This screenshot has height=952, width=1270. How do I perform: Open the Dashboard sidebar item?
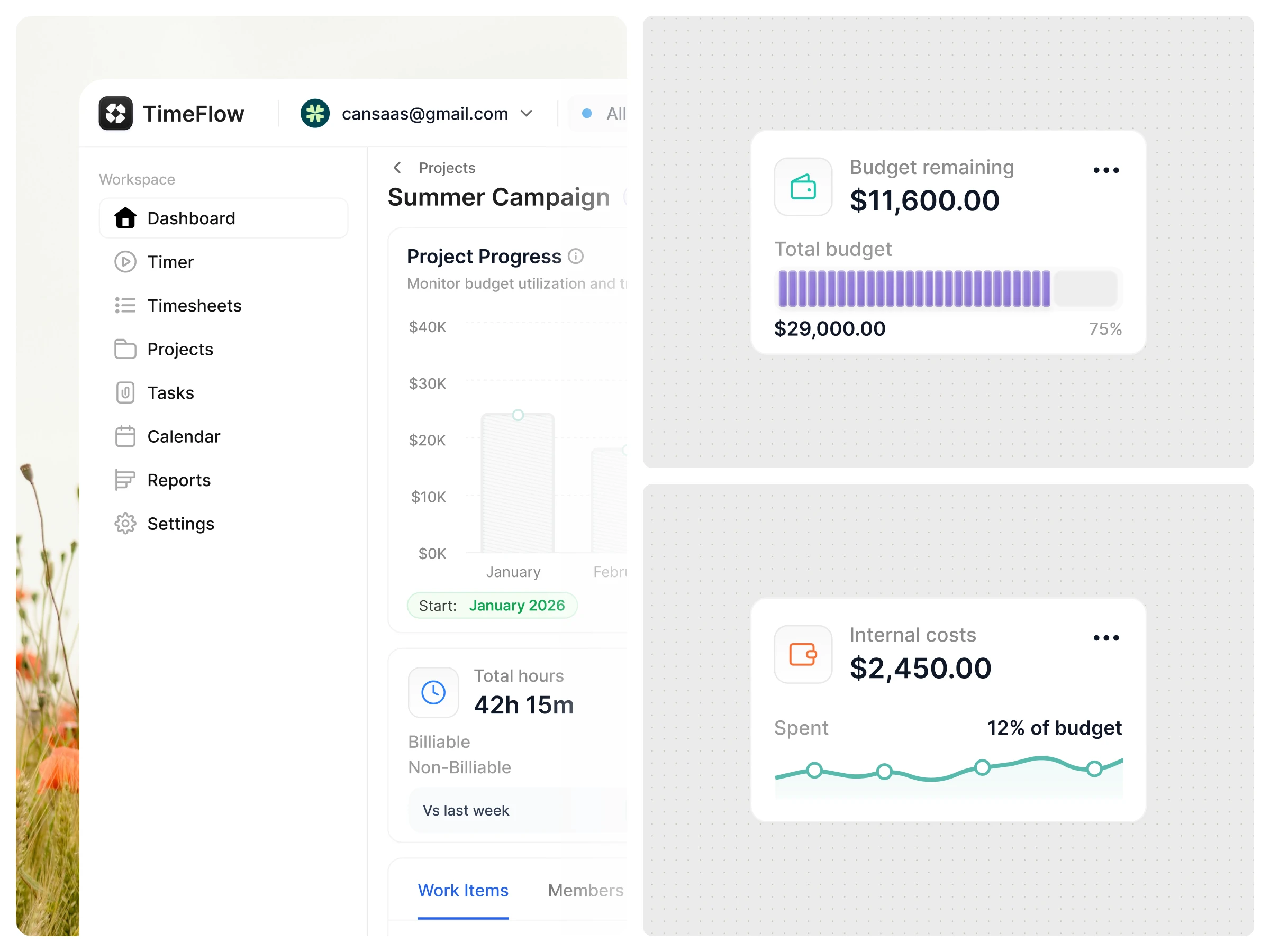point(223,218)
